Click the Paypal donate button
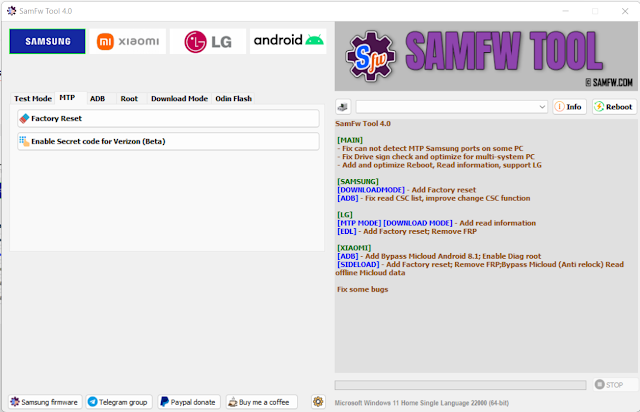640x412 pixels. [x=189, y=402]
